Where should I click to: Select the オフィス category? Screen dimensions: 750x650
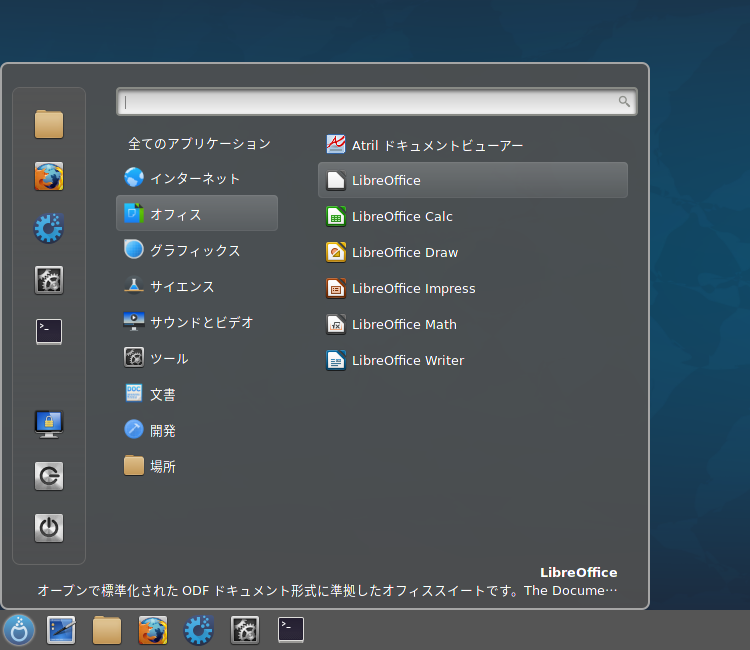tap(197, 213)
